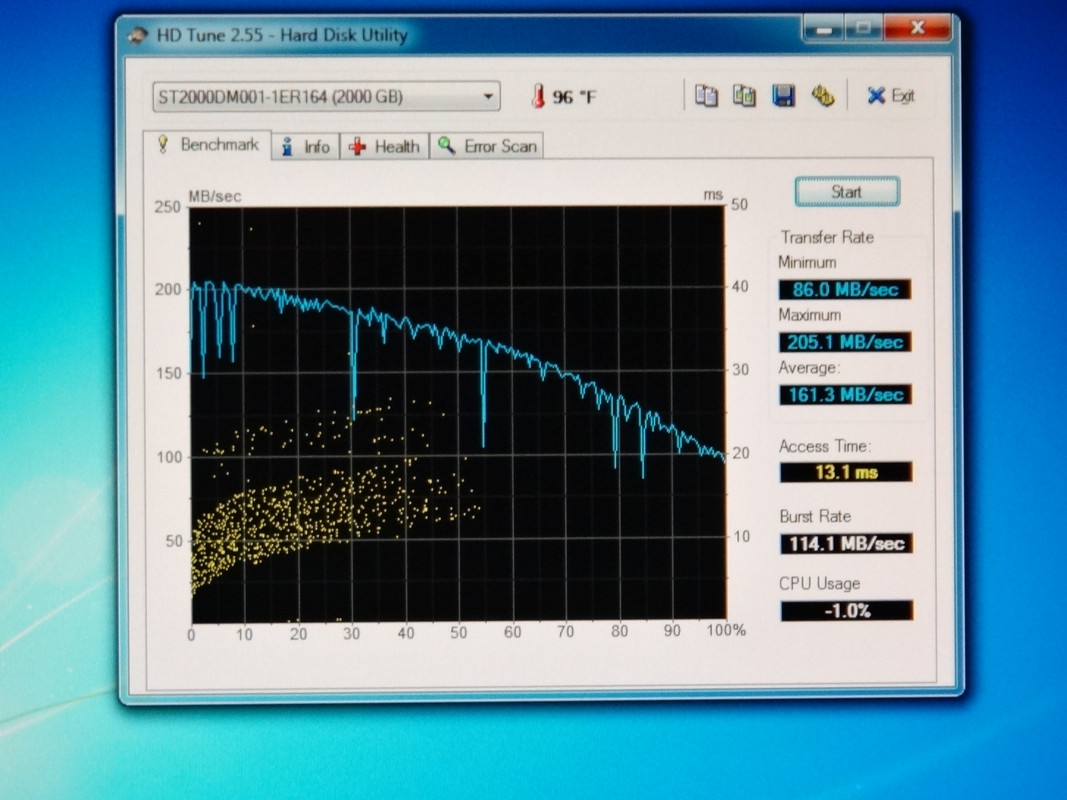Image resolution: width=1067 pixels, height=800 pixels.
Task: Click the thermometer temperature icon
Action: [538, 96]
